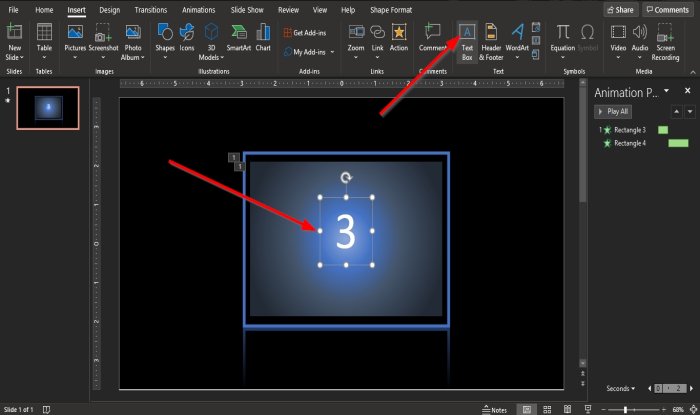Expand the Photo Album dropdown arrow
Image resolution: width=700 pixels, height=415 pixels.
pos(142,58)
